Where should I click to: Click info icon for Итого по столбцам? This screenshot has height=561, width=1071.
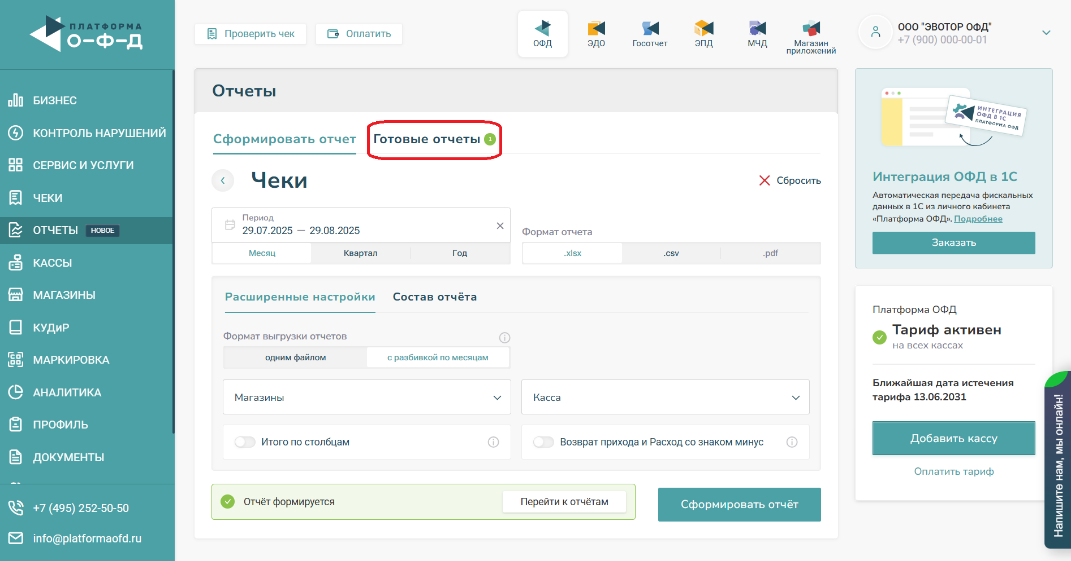[x=493, y=442]
